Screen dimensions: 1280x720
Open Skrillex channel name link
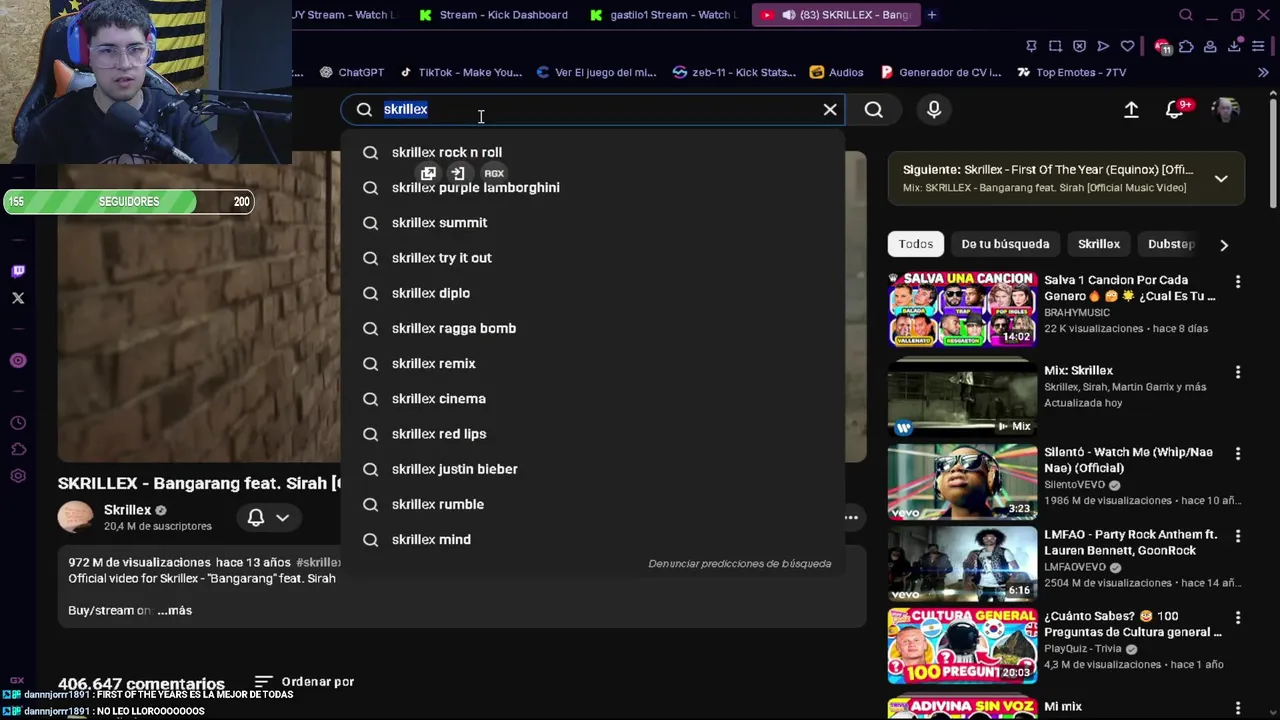(127, 510)
